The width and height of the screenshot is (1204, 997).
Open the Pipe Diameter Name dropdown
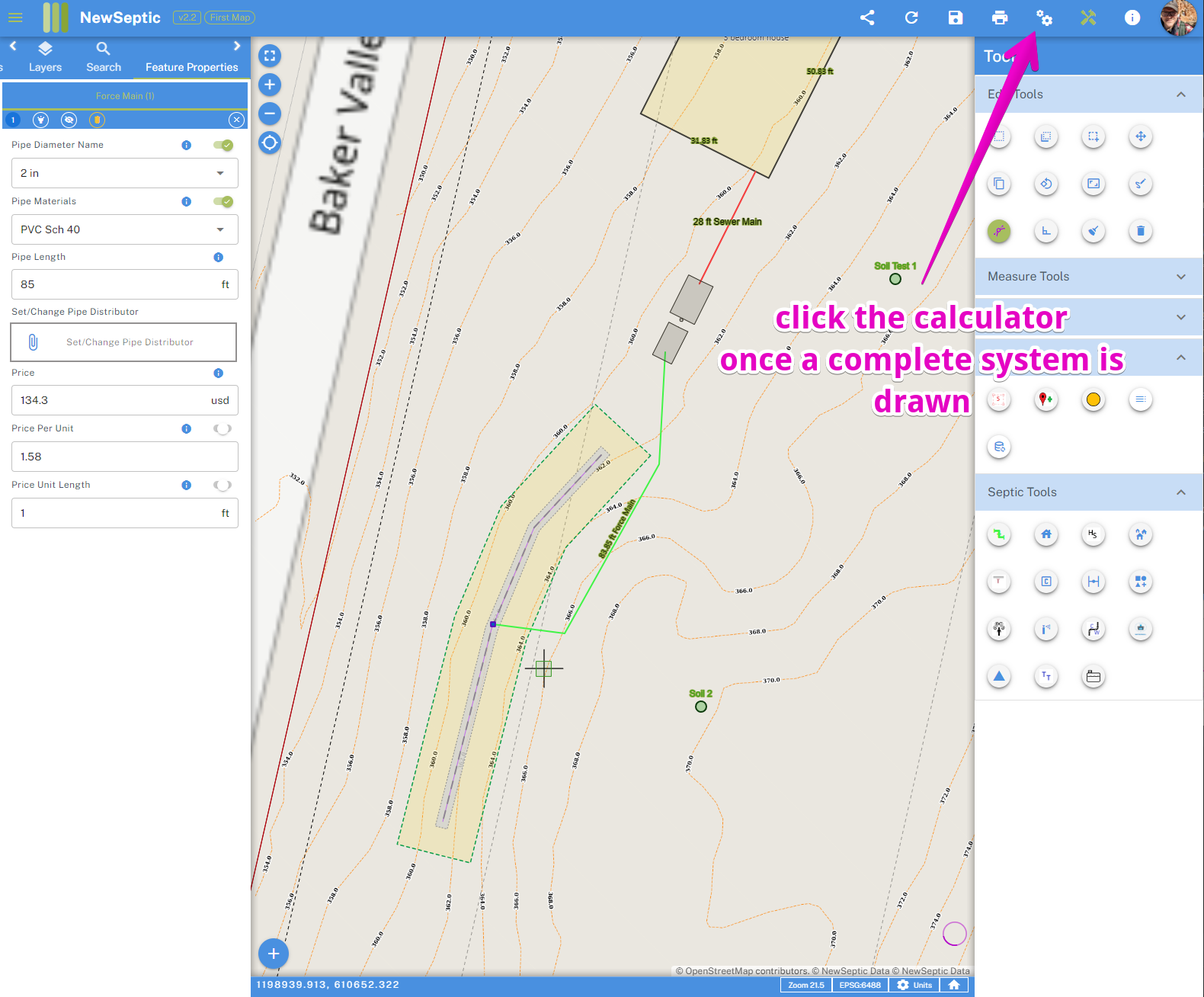pos(125,173)
